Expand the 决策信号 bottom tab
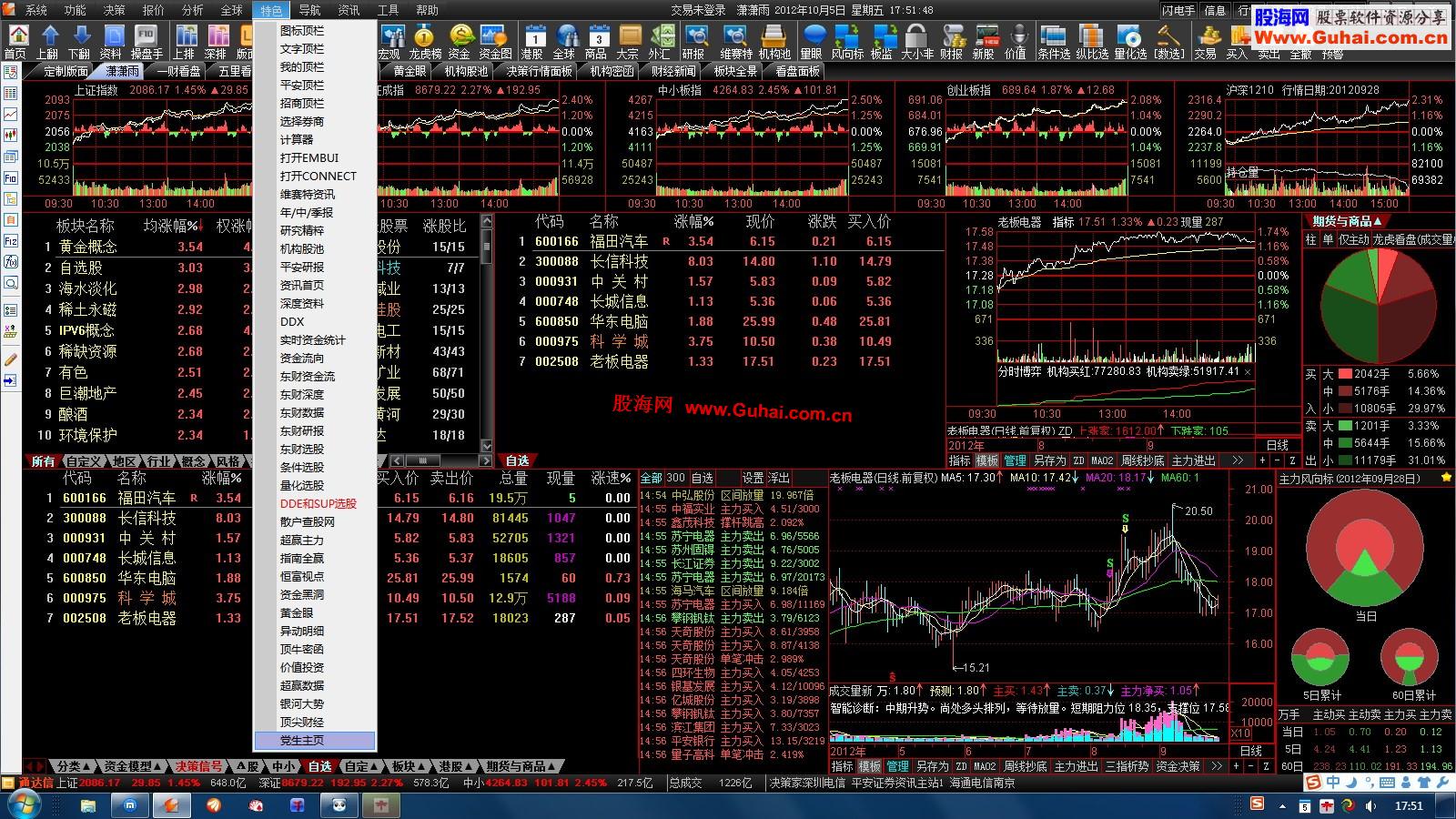1456x819 pixels. [x=198, y=766]
